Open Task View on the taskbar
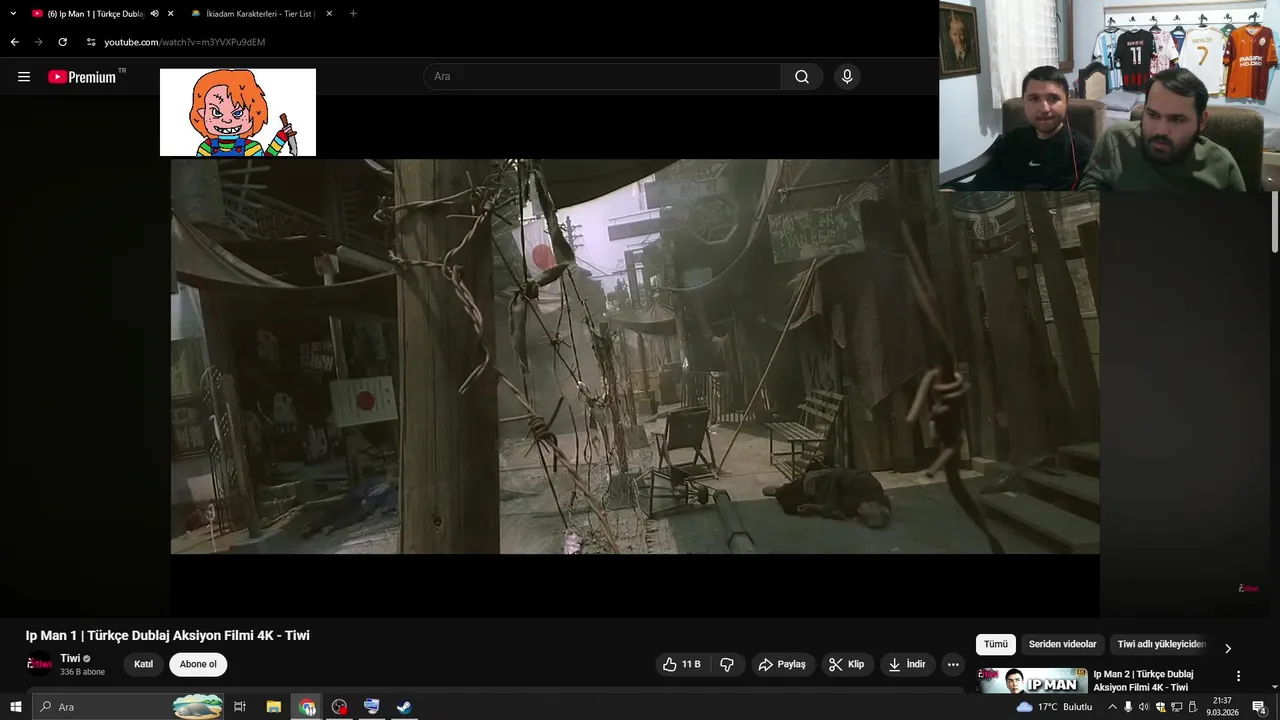This screenshot has width=1280, height=720. (240, 707)
